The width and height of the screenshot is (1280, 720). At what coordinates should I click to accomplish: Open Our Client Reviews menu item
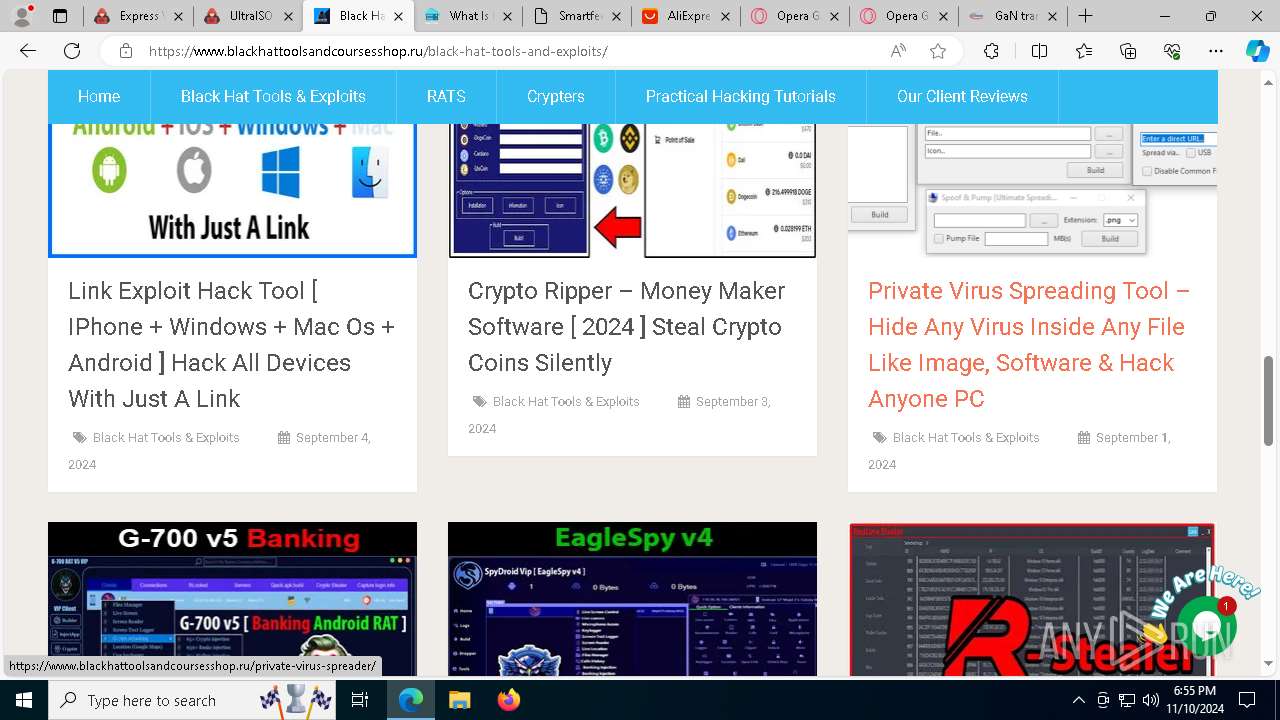coord(962,96)
